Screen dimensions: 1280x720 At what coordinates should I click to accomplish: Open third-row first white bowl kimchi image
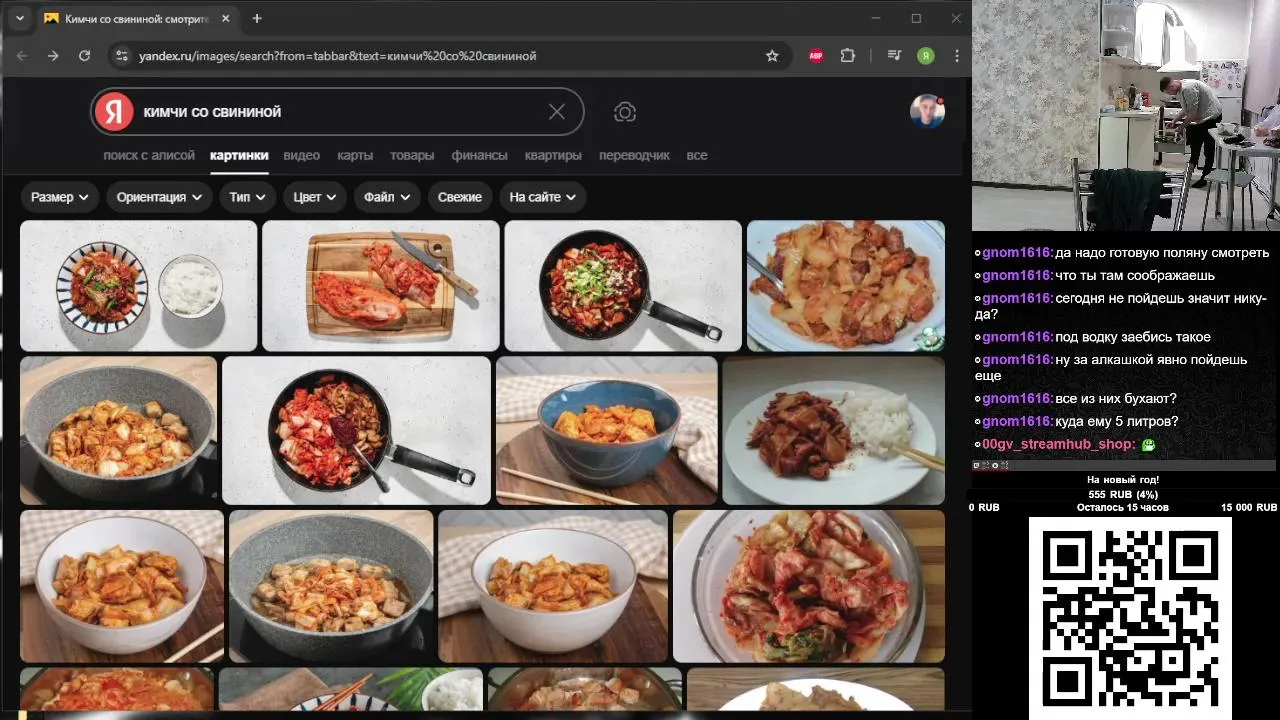tap(122, 587)
